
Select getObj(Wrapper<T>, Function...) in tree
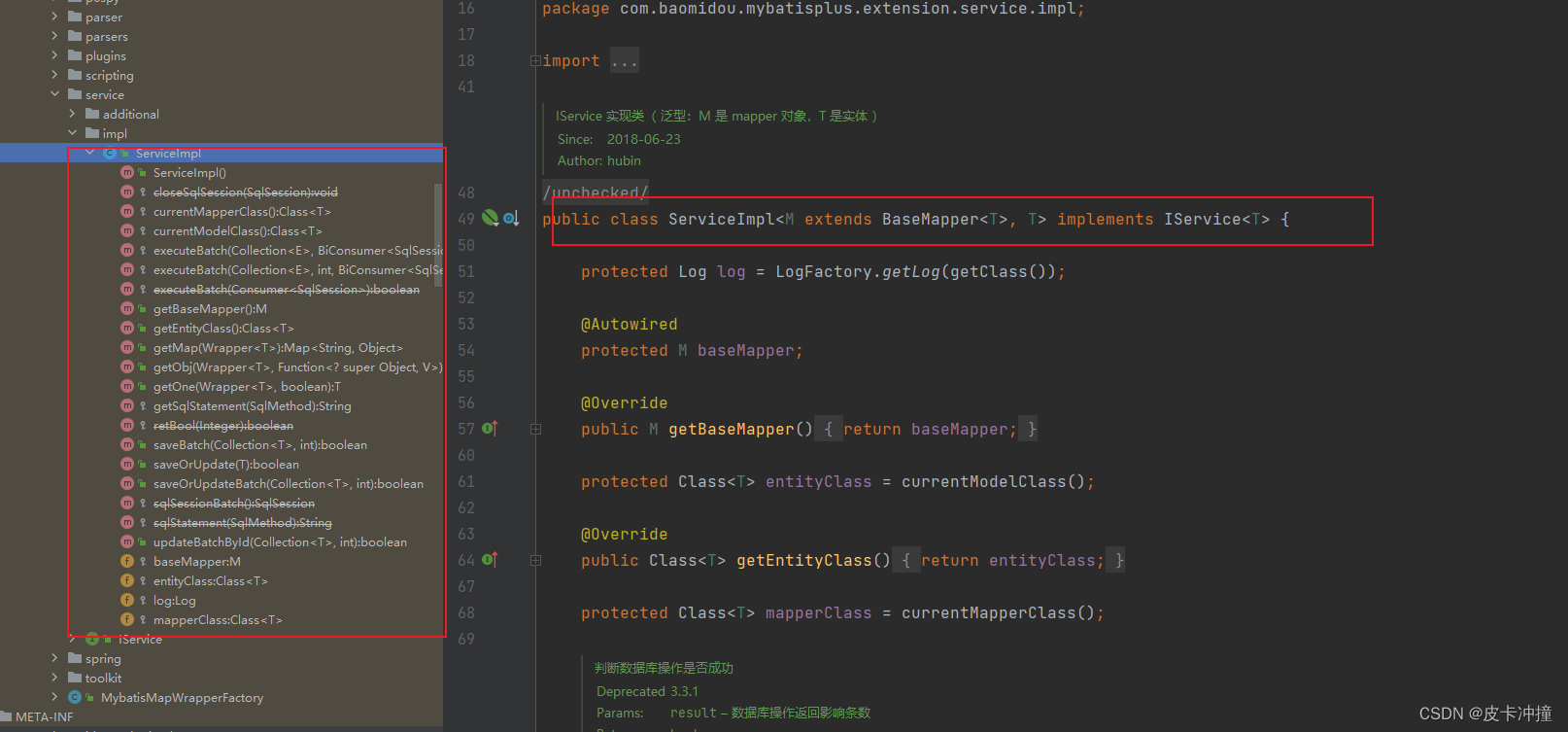[x=297, y=367]
